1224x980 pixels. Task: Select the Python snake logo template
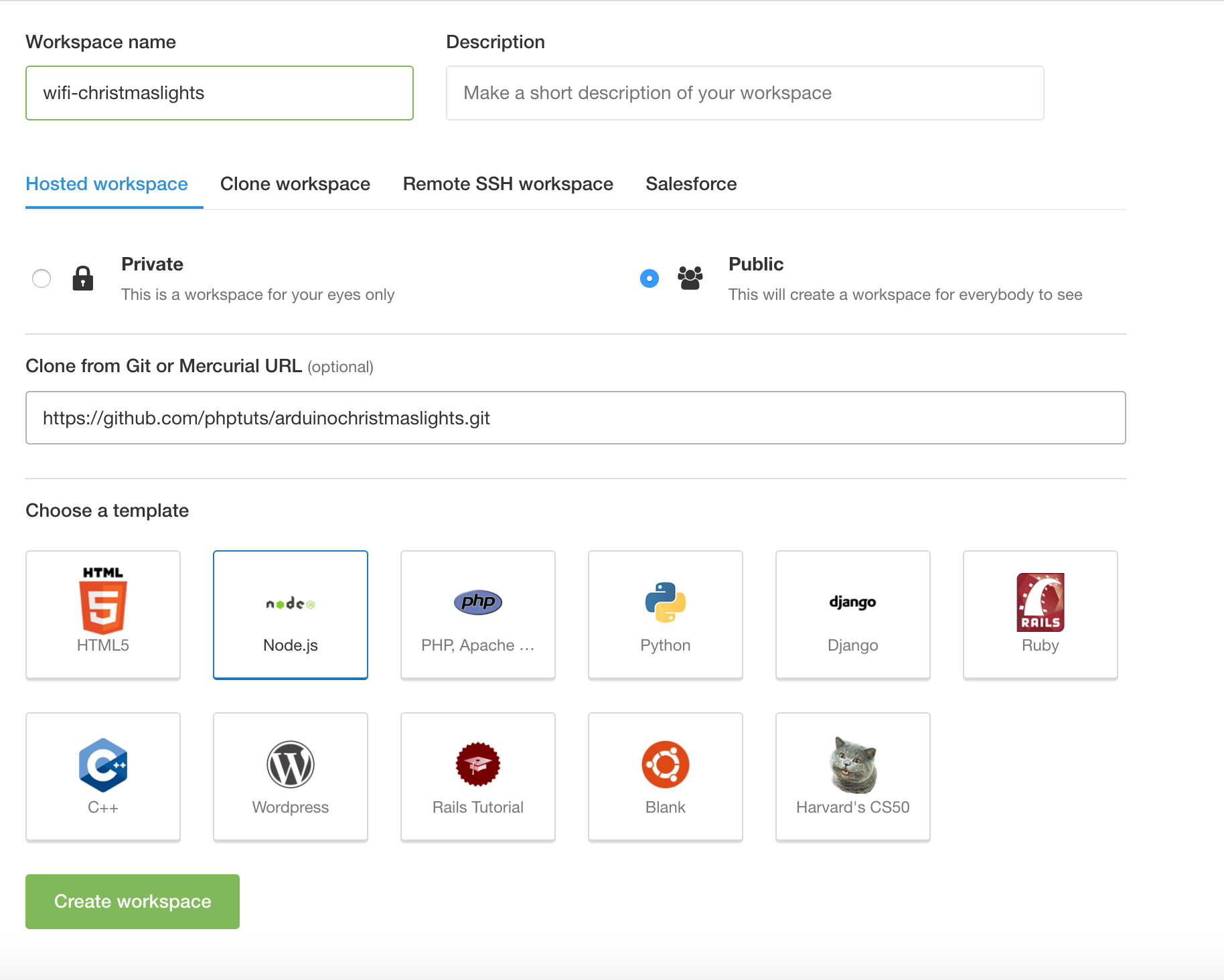(x=666, y=602)
